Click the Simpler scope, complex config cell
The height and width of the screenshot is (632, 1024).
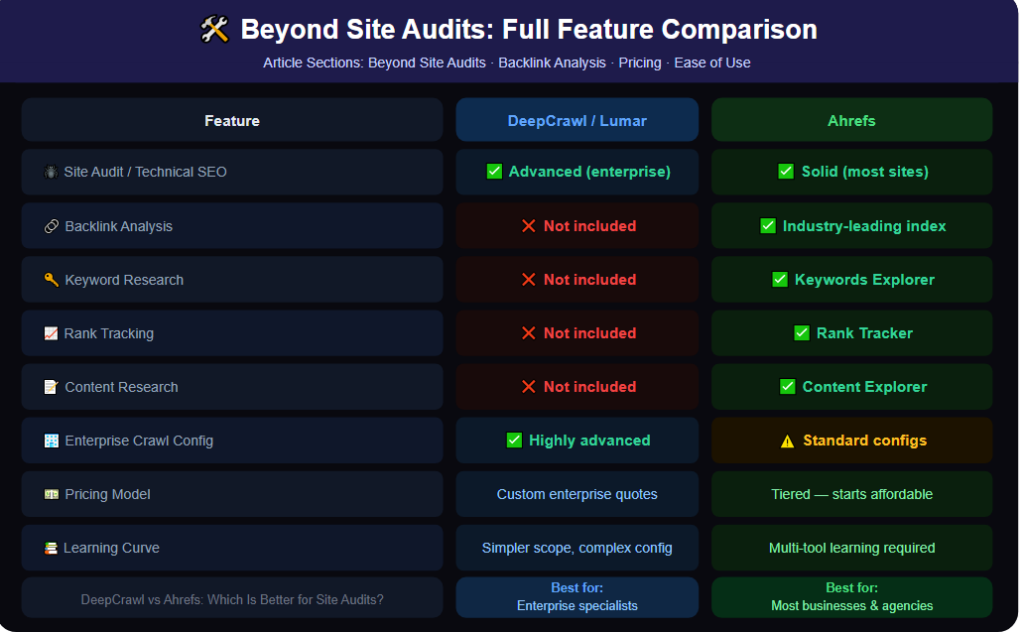coord(577,548)
